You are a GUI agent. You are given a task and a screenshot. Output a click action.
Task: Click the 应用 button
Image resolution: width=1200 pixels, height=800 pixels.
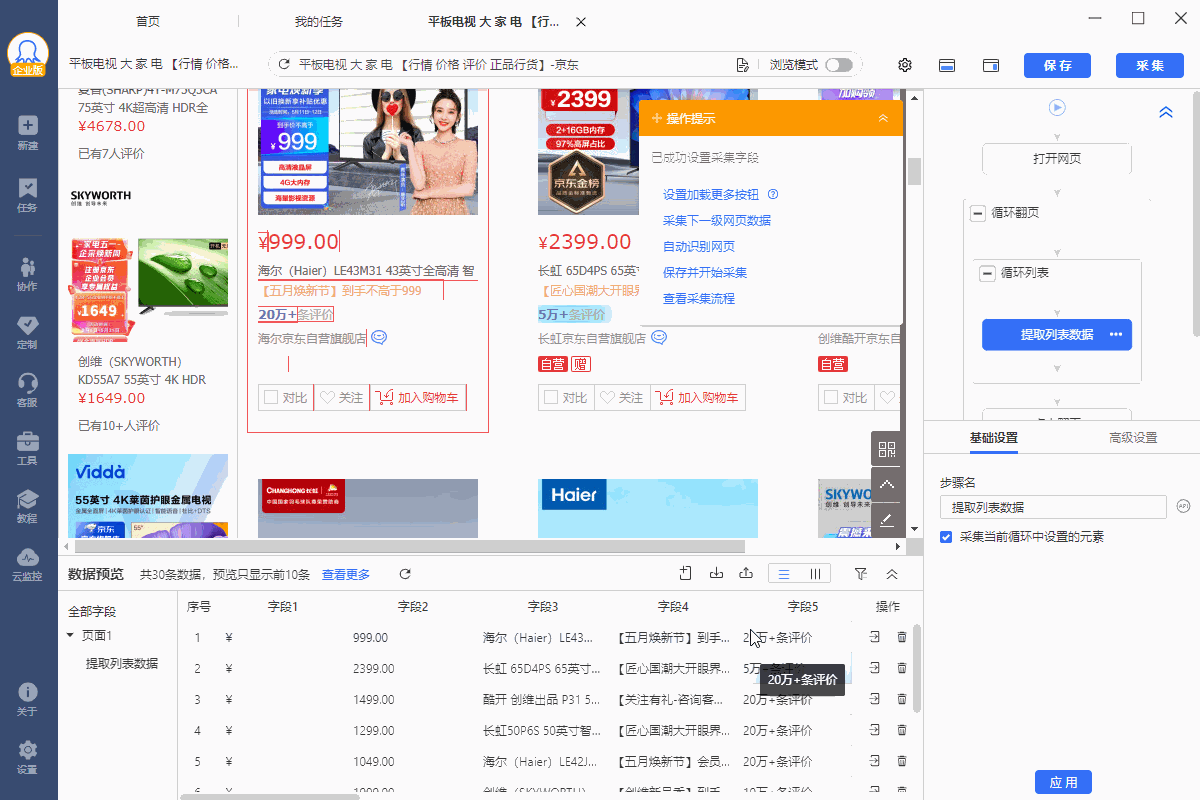pos(1063,782)
